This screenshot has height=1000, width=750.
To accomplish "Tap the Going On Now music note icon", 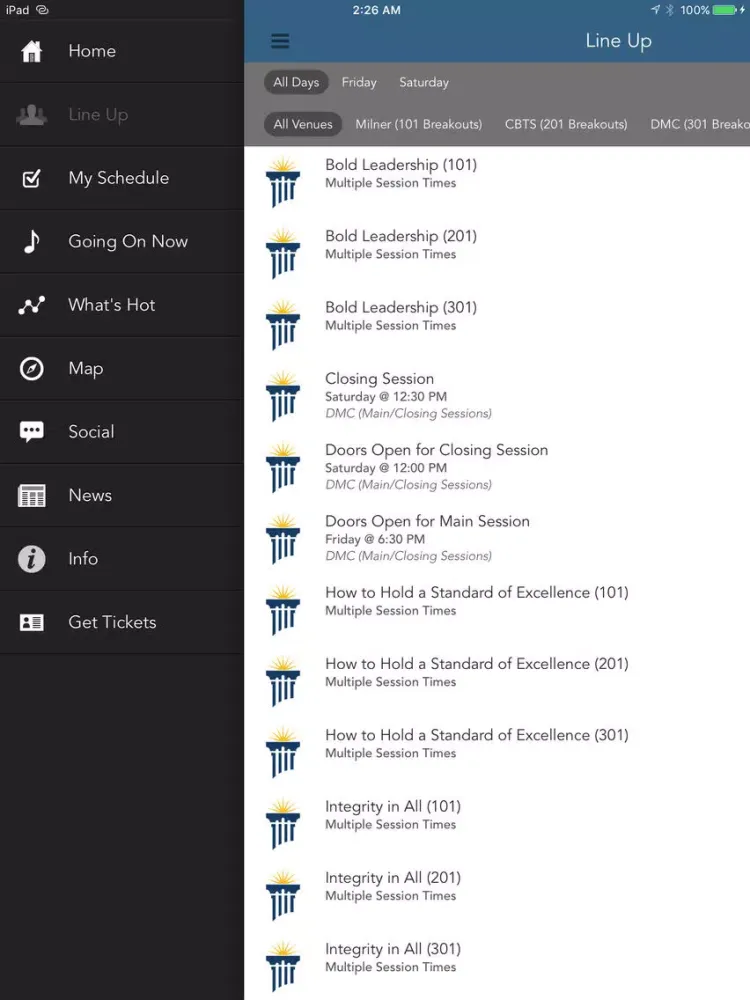I will click(31, 242).
